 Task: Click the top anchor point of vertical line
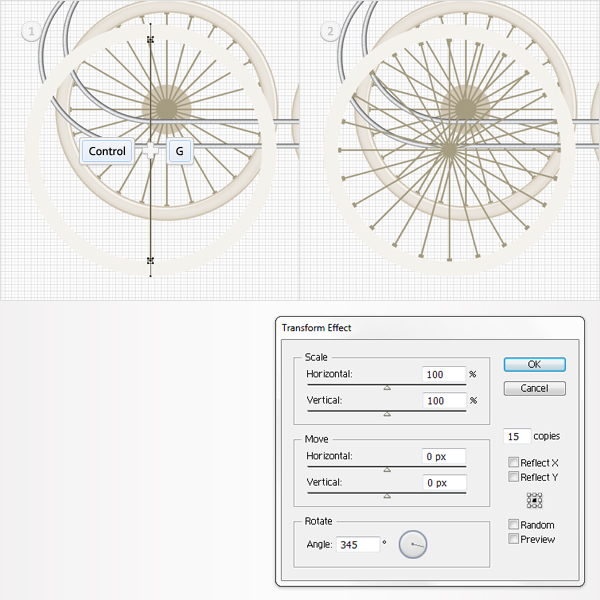[x=150, y=39]
